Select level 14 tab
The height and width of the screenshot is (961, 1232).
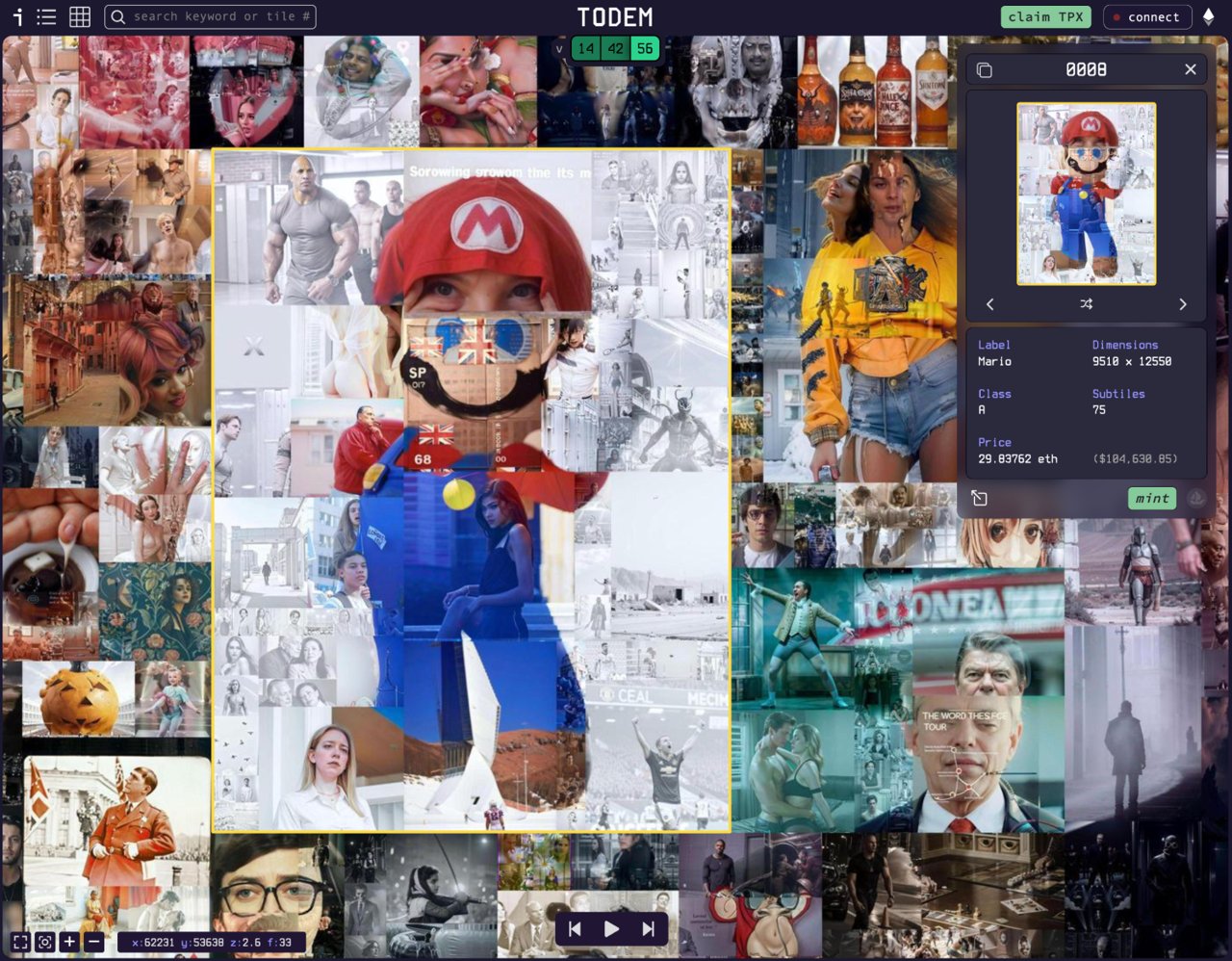(x=586, y=48)
